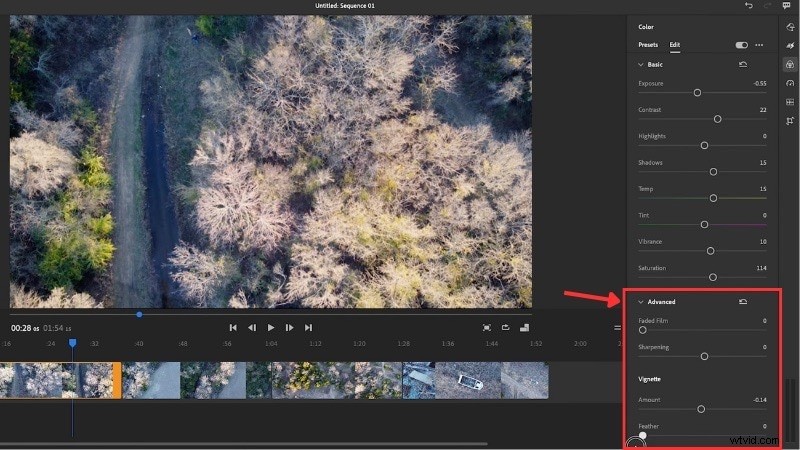Click the Vibrance slider handle
This screenshot has height=450, width=800.
(x=710, y=251)
